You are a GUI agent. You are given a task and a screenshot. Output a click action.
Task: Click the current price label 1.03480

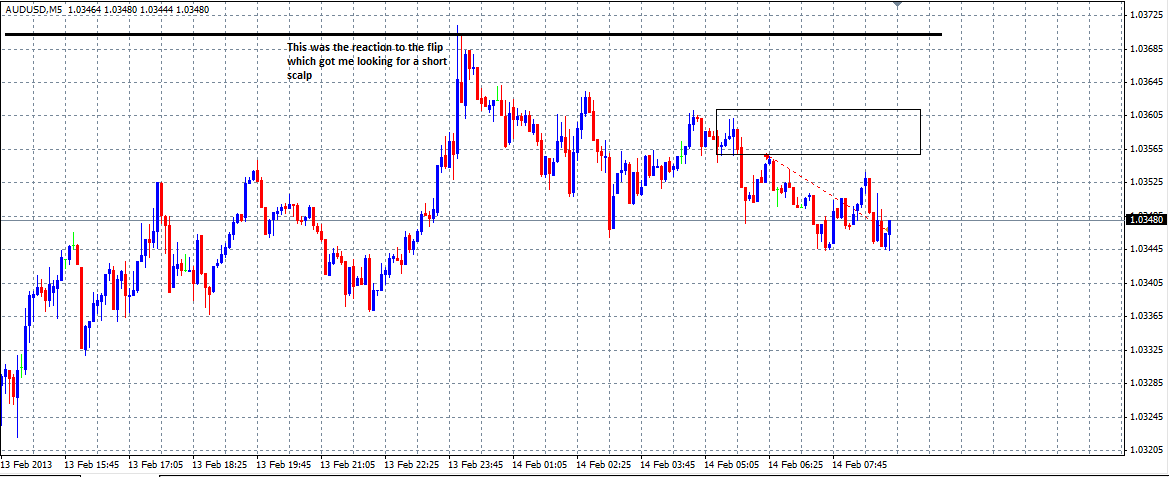[1144, 219]
